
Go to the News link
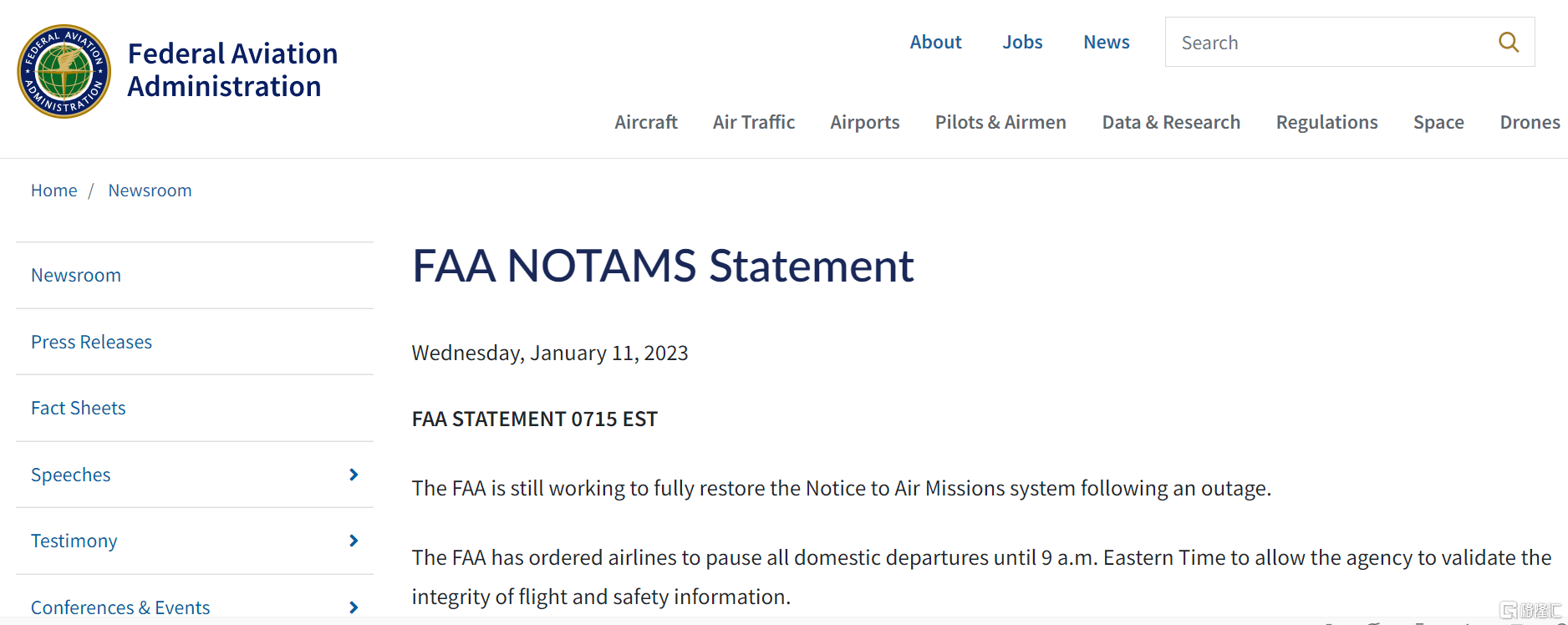coord(1107,42)
